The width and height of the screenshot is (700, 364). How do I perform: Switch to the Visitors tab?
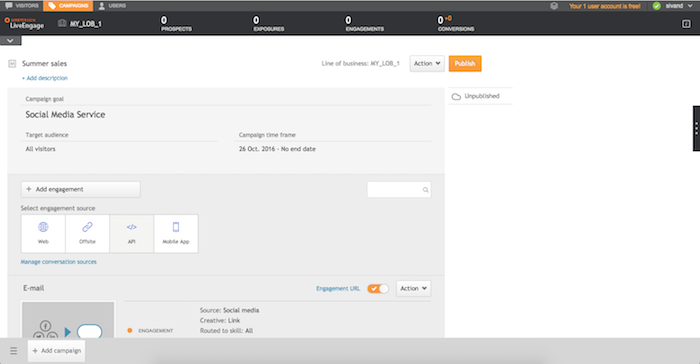click(x=21, y=6)
